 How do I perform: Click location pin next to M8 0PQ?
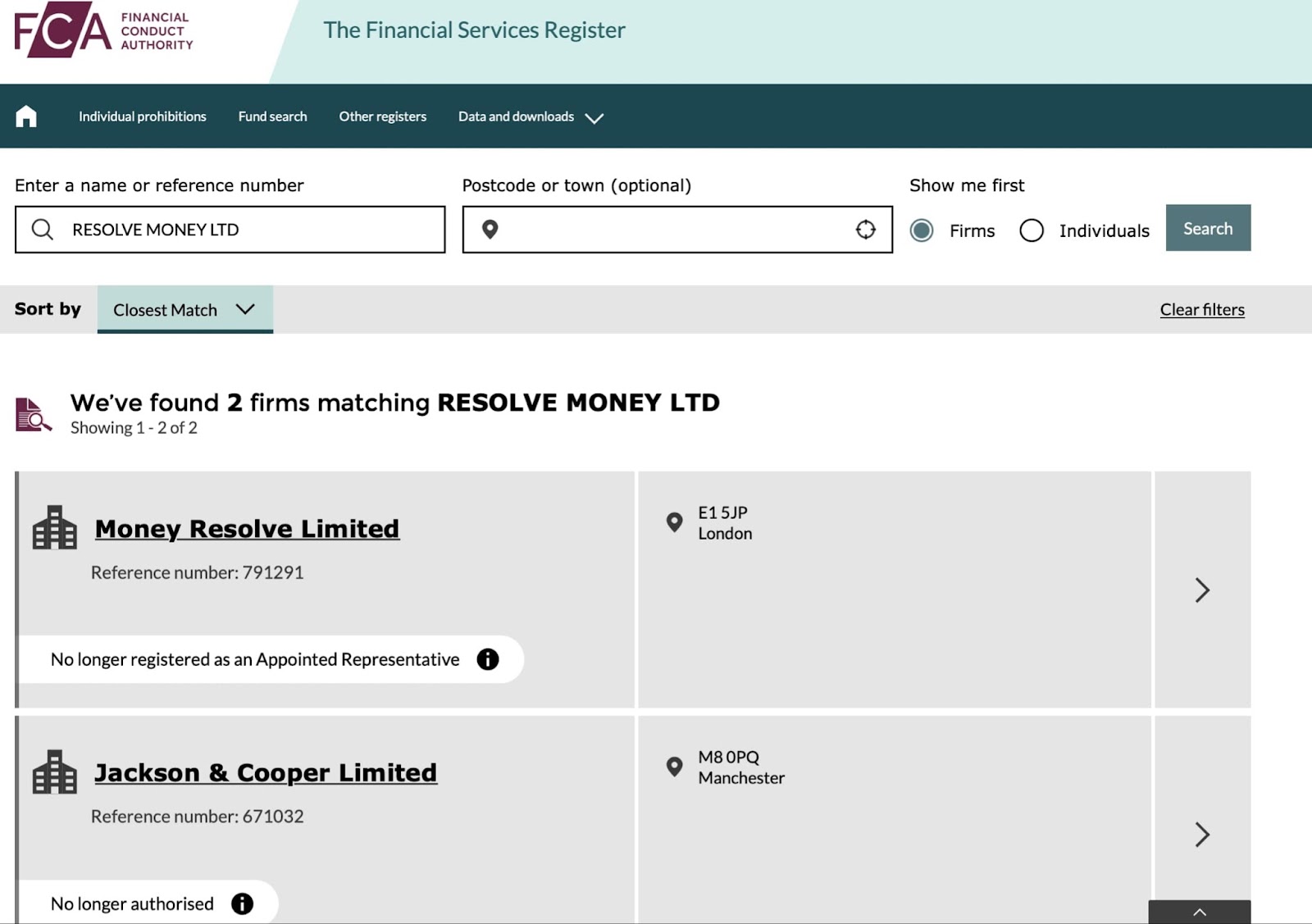point(674,767)
